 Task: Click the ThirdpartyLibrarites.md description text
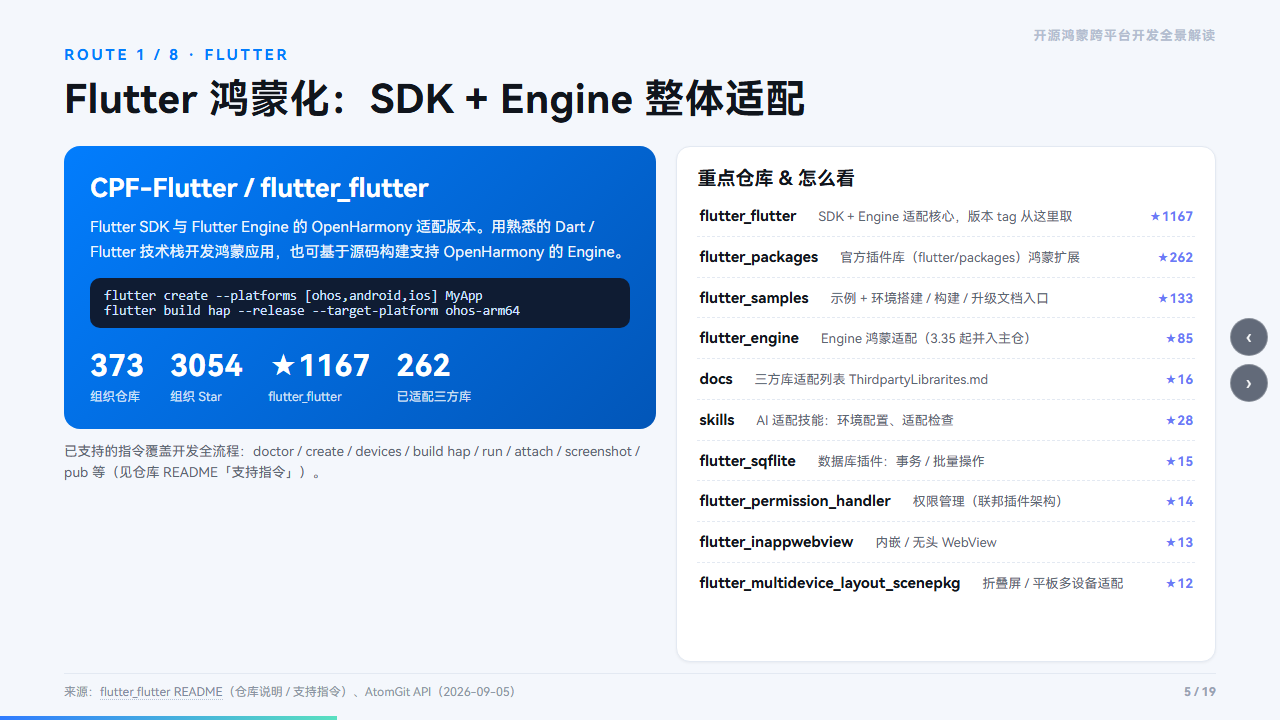(x=871, y=379)
